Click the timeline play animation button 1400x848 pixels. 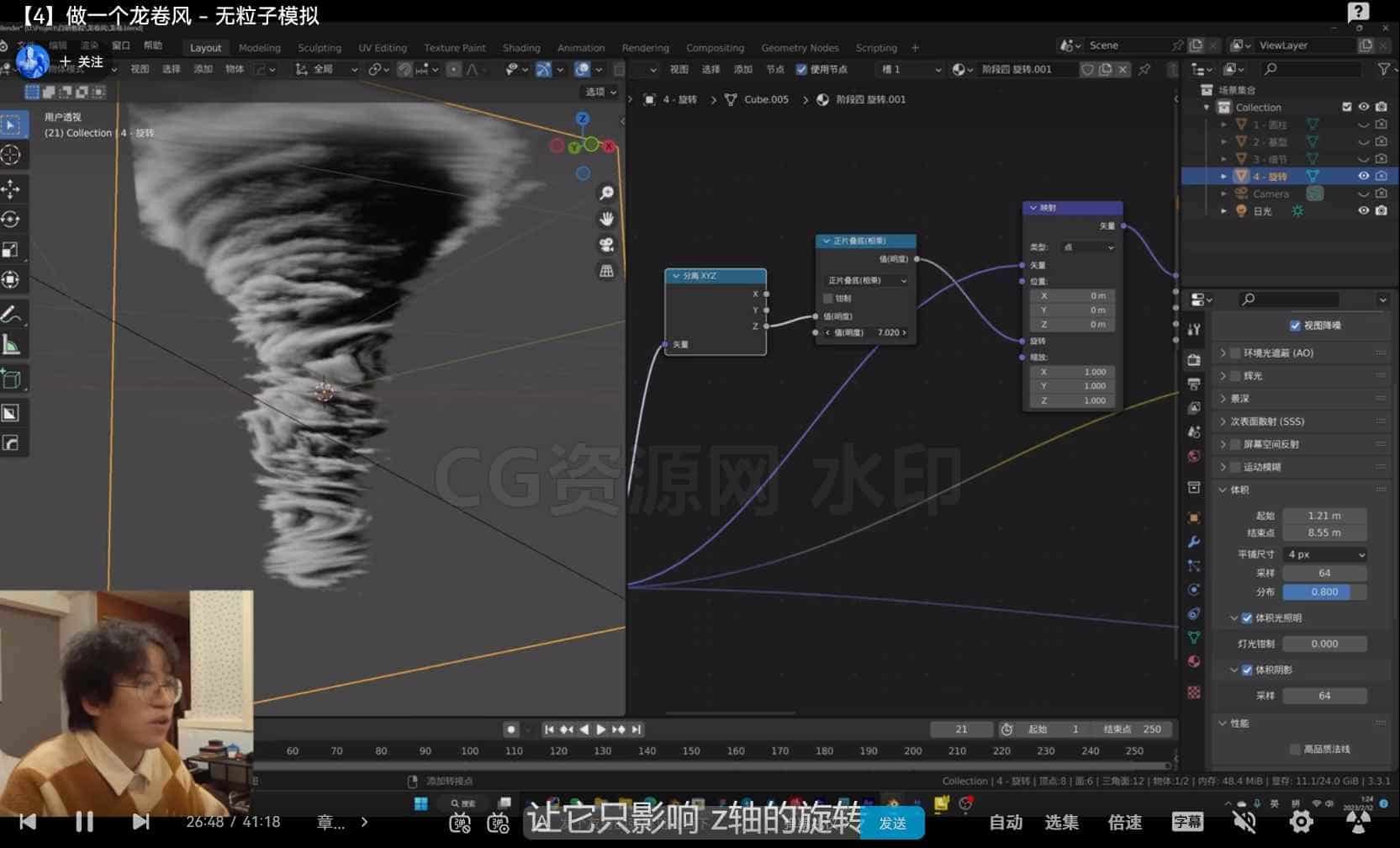(601, 729)
